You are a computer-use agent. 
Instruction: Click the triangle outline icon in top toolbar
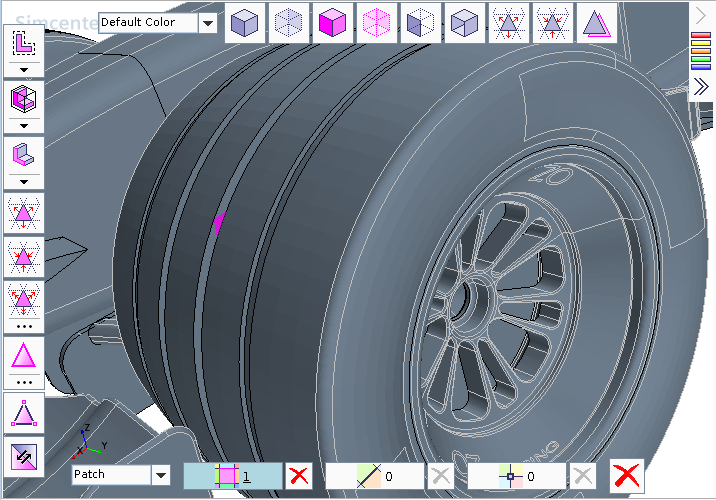coord(595,22)
